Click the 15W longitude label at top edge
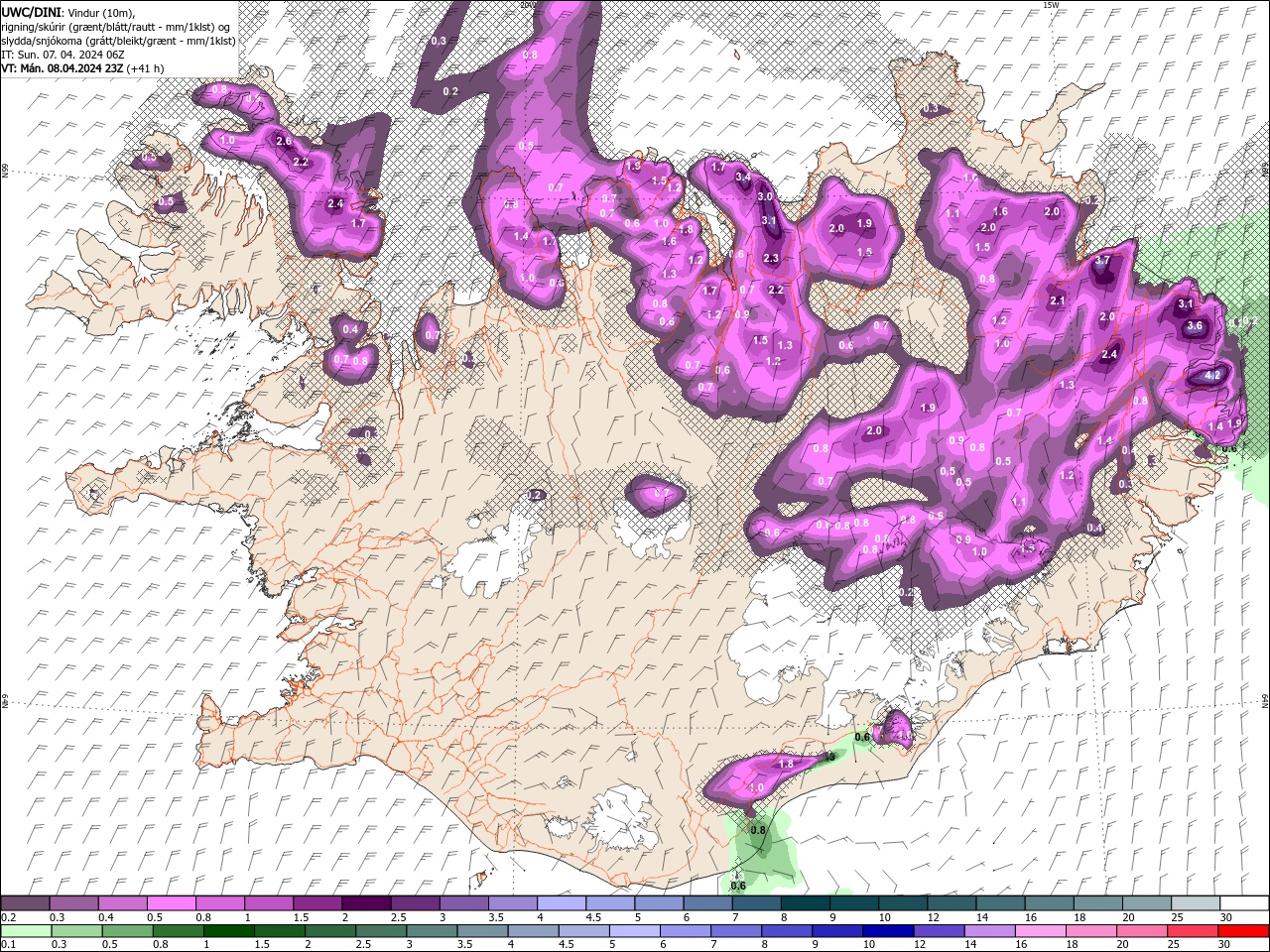The width and height of the screenshot is (1270, 952). [x=1051, y=5]
